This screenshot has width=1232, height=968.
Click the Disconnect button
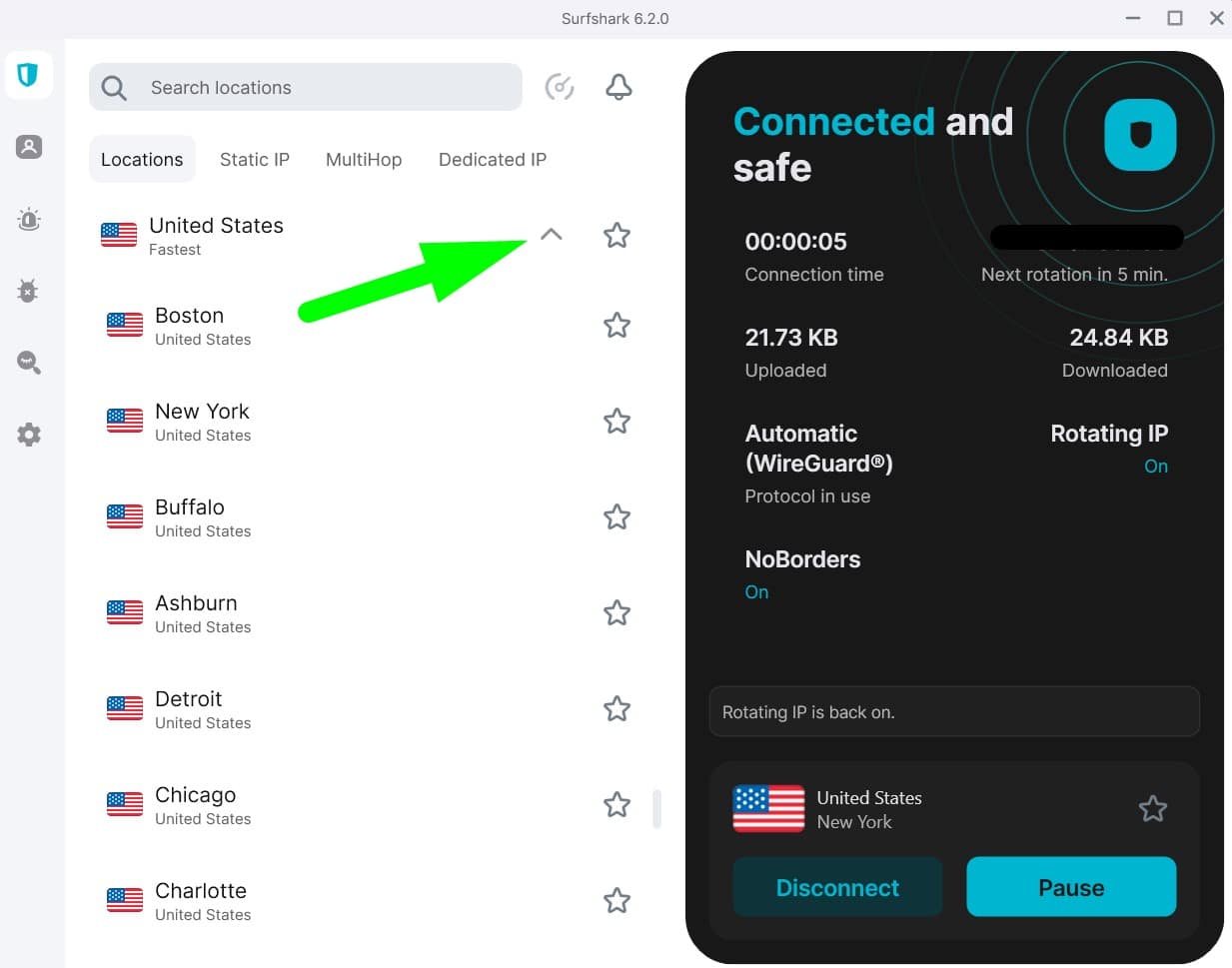(837, 887)
